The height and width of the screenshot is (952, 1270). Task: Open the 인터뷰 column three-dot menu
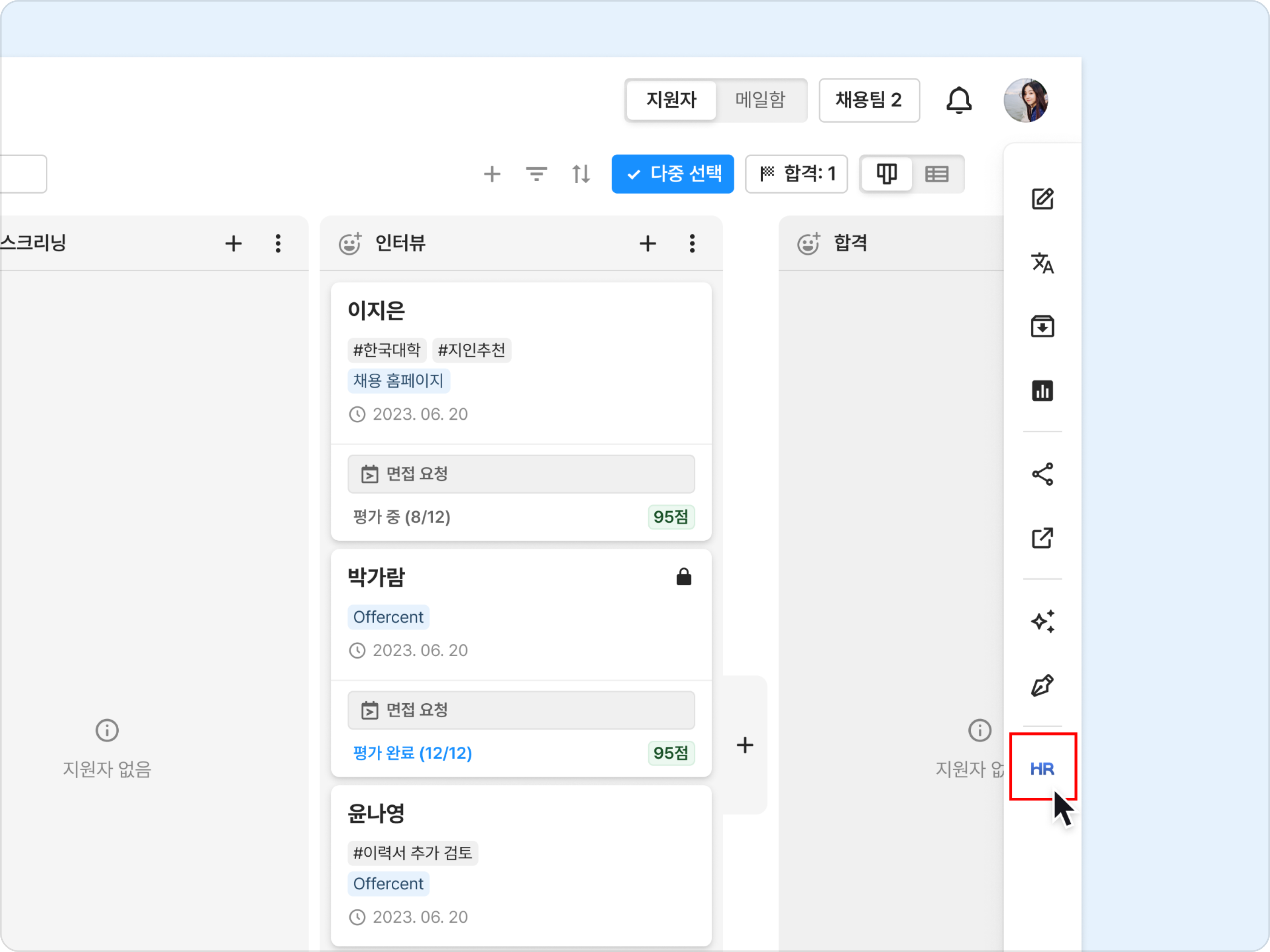692,243
